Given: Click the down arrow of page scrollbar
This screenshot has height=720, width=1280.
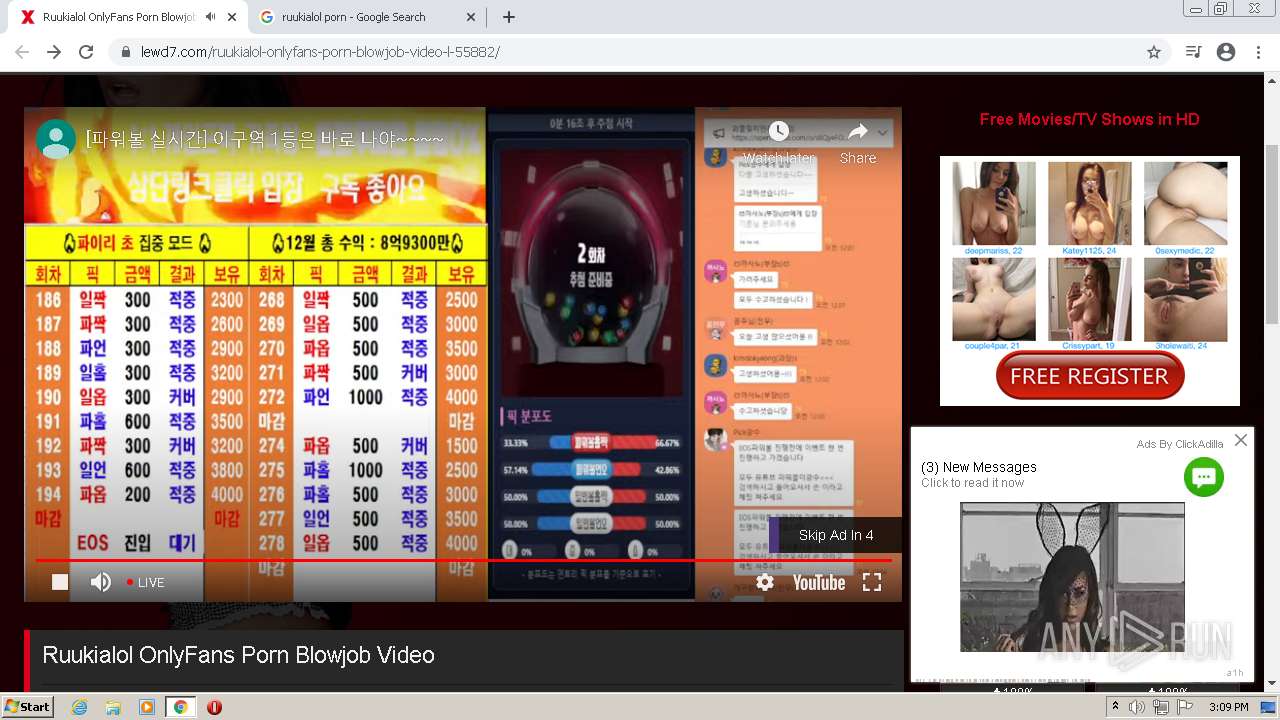Looking at the screenshot, I should click(x=1272, y=683).
